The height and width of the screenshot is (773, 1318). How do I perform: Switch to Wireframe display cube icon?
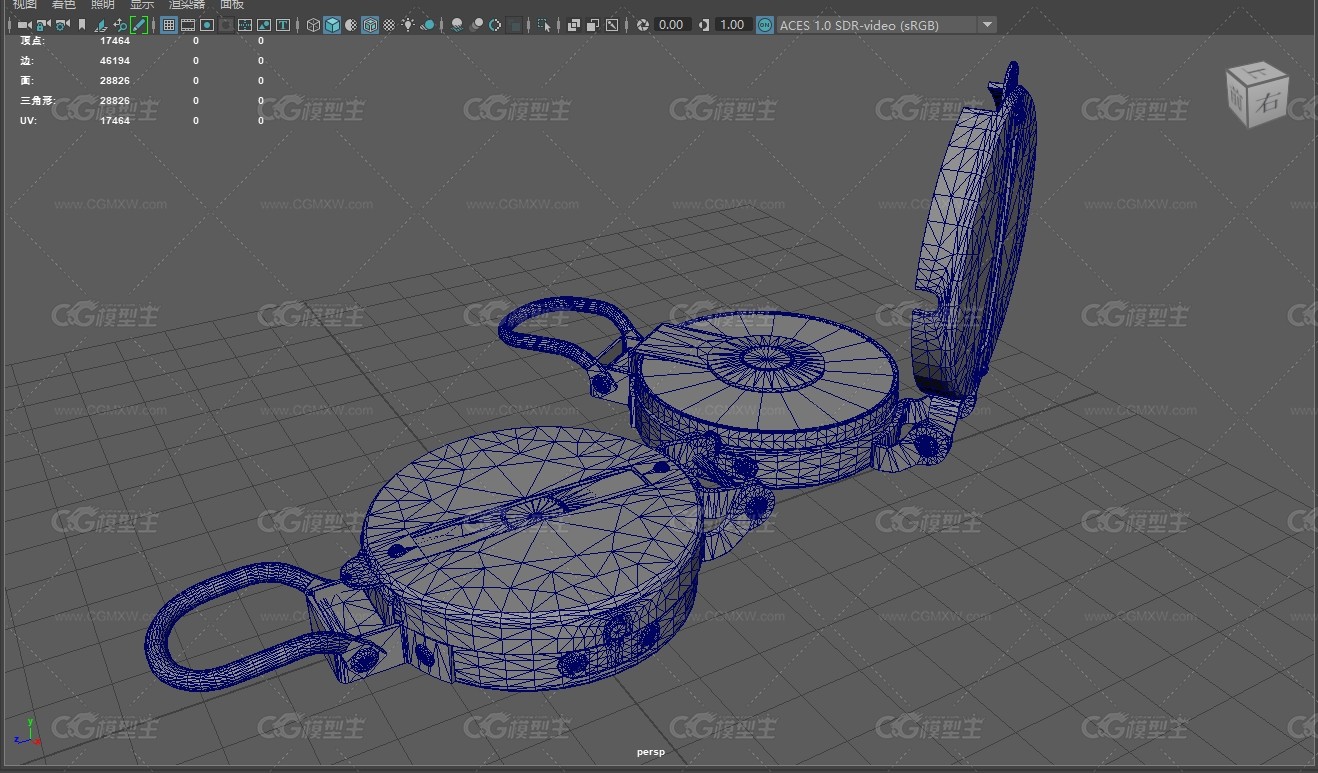click(313, 25)
